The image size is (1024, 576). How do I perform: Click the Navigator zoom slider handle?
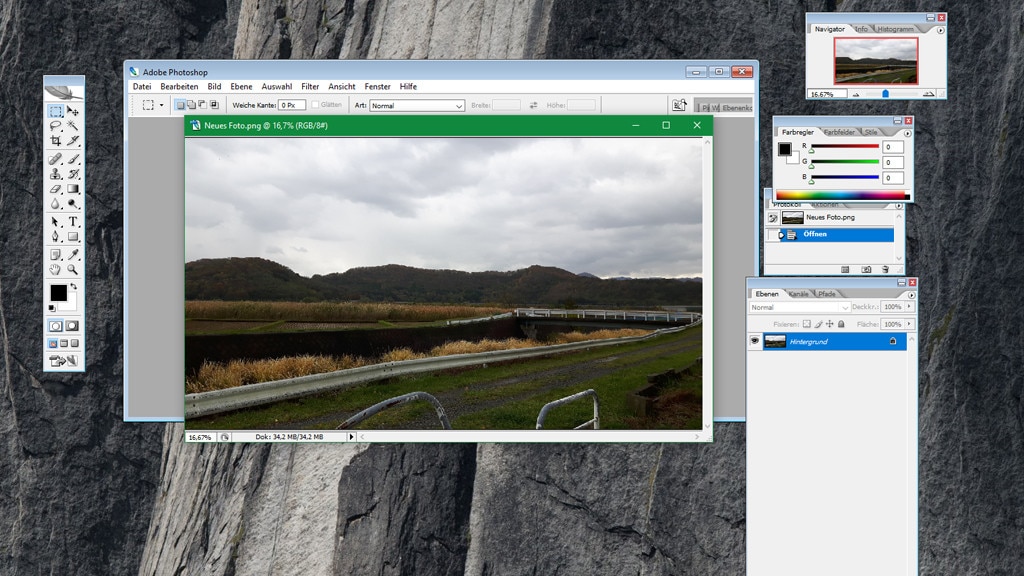click(885, 93)
